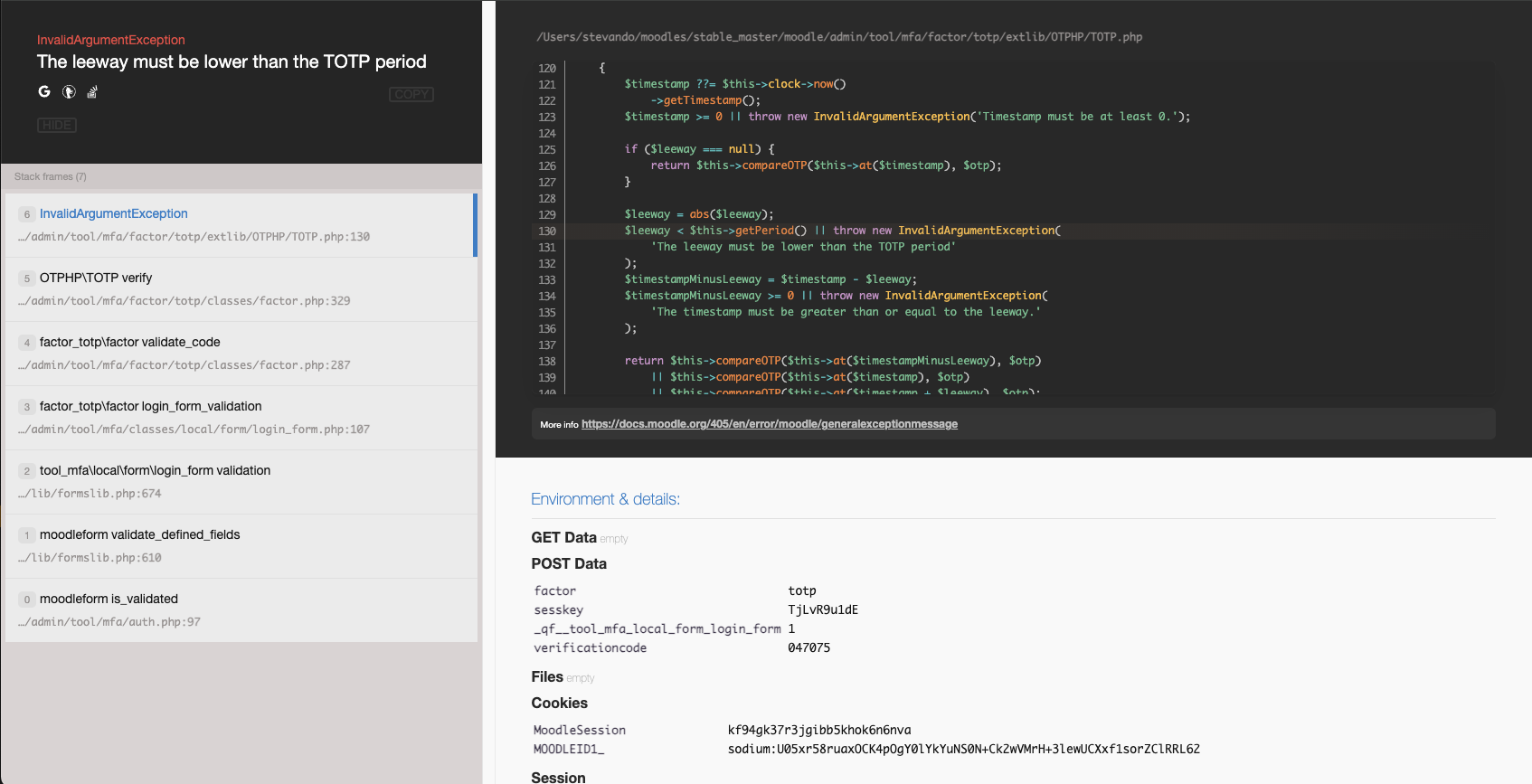Select frame moodleform validate_defined_fields
Image resolution: width=1532 pixels, height=784 pixels.
click(241, 545)
